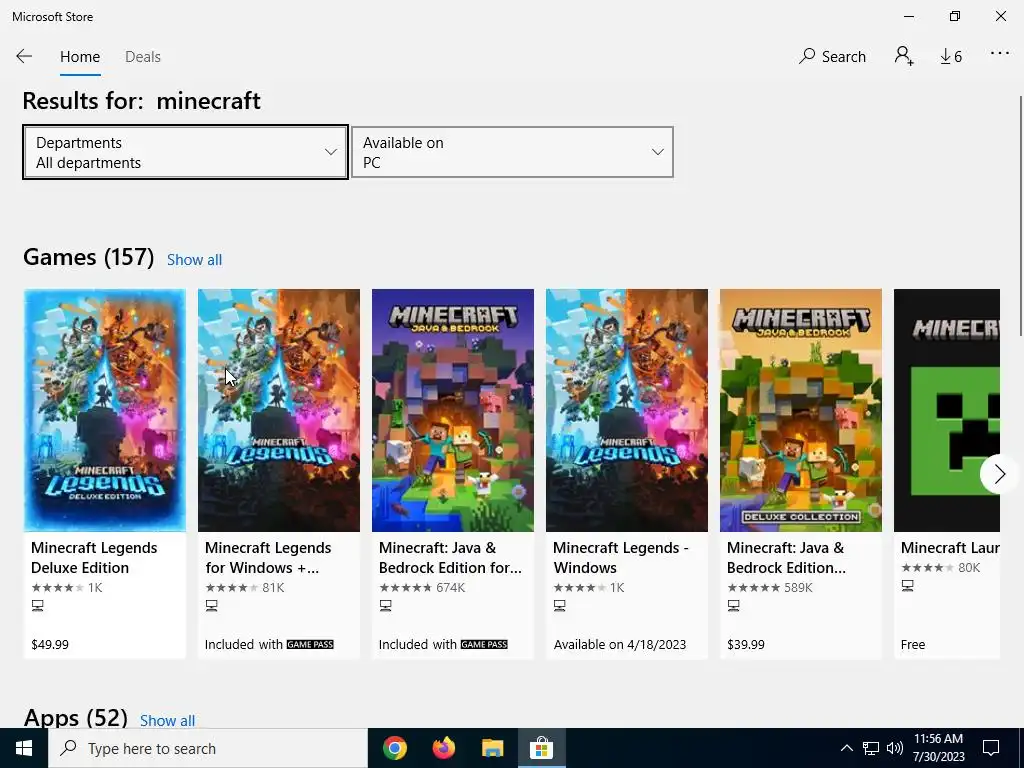Open Minecraft Legends - Windows cover art
The width and height of the screenshot is (1024, 768).
click(627, 410)
